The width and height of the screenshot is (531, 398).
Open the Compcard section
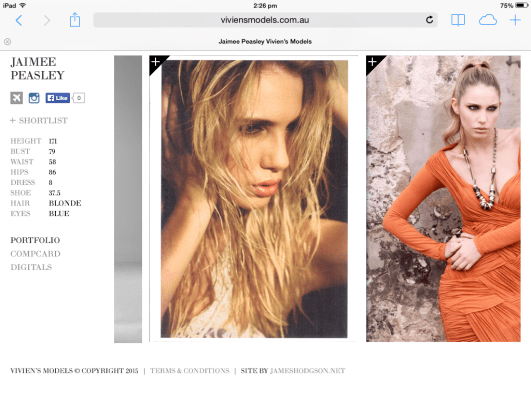[x=36, y=254]
